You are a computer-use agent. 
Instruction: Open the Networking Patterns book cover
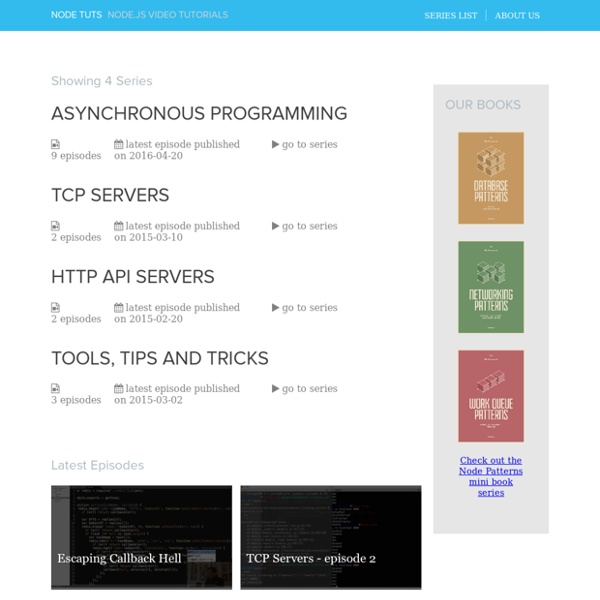491,287
